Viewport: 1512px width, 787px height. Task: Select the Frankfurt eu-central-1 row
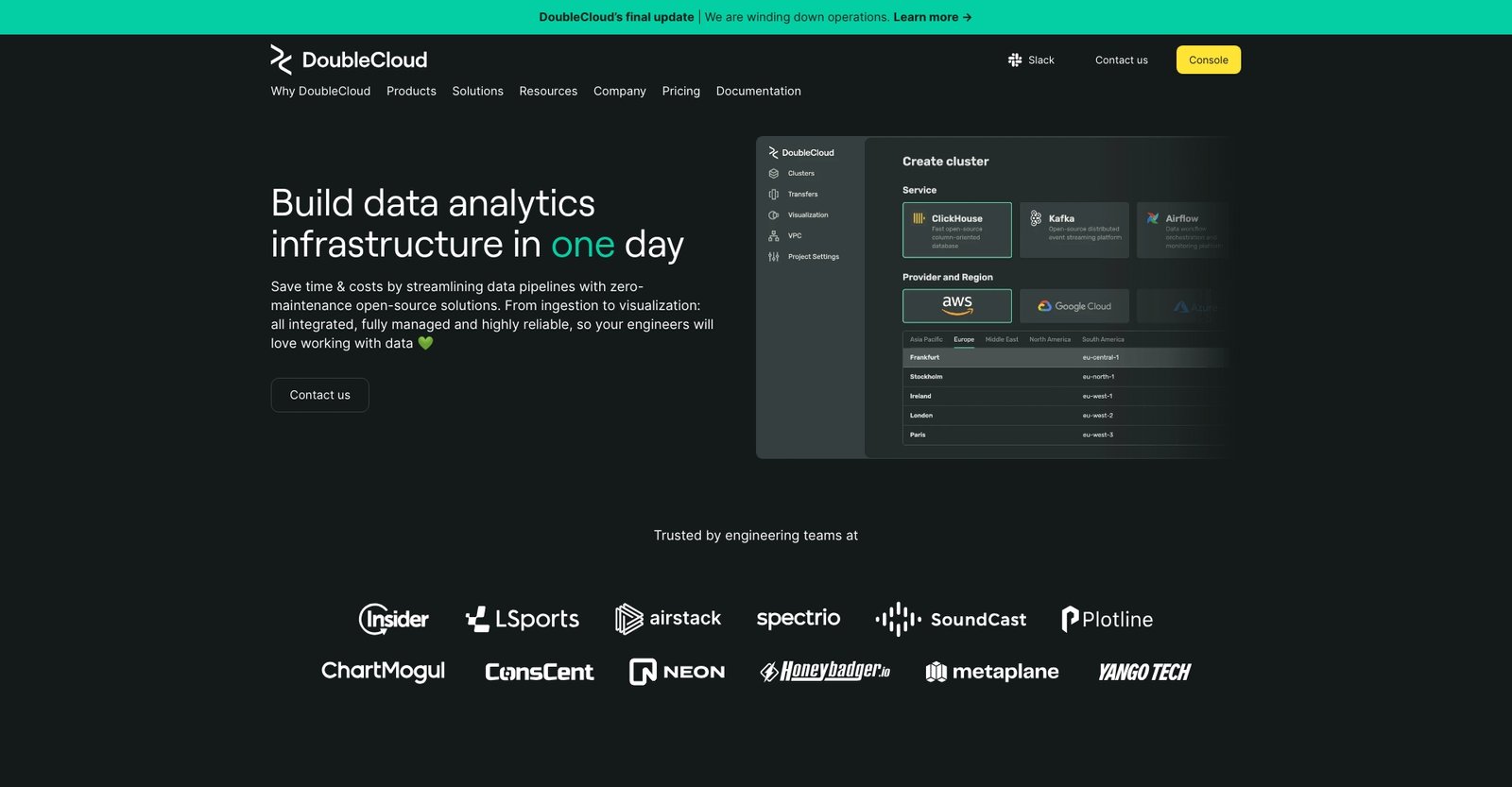click(x=1066, y=357)
